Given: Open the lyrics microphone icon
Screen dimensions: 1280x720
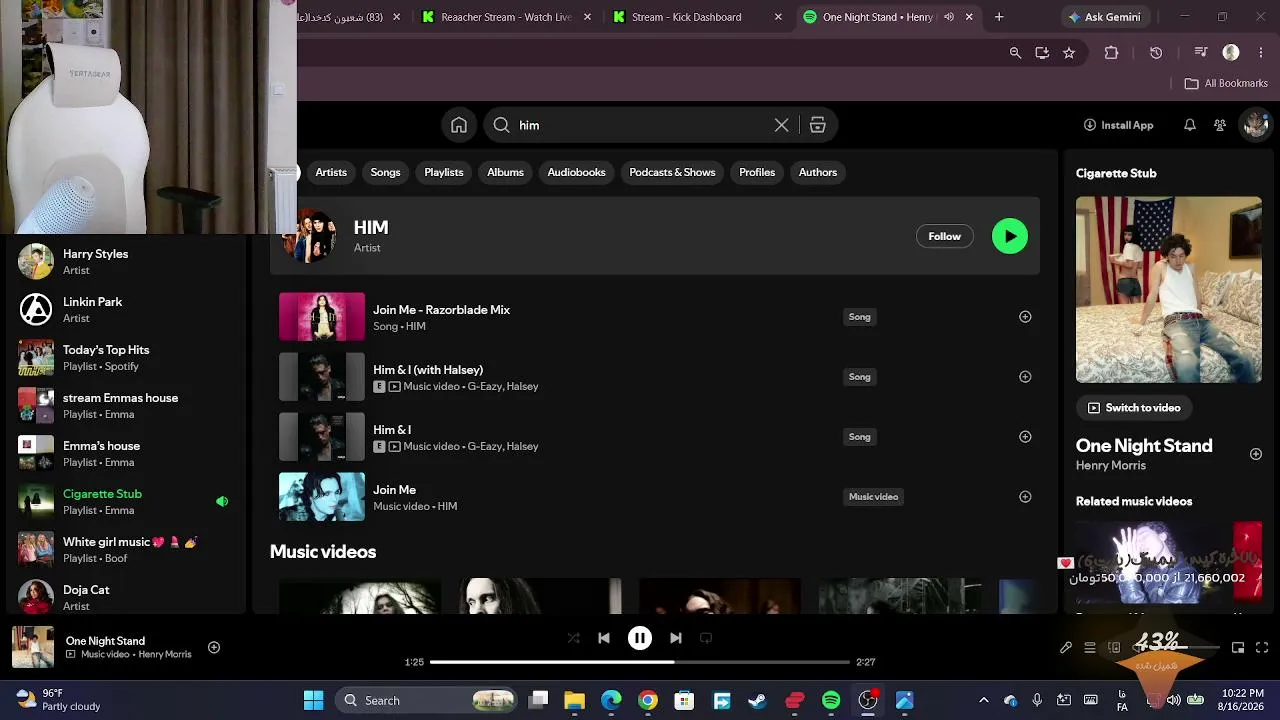Looking at the screenshot, I should 1066,648.
